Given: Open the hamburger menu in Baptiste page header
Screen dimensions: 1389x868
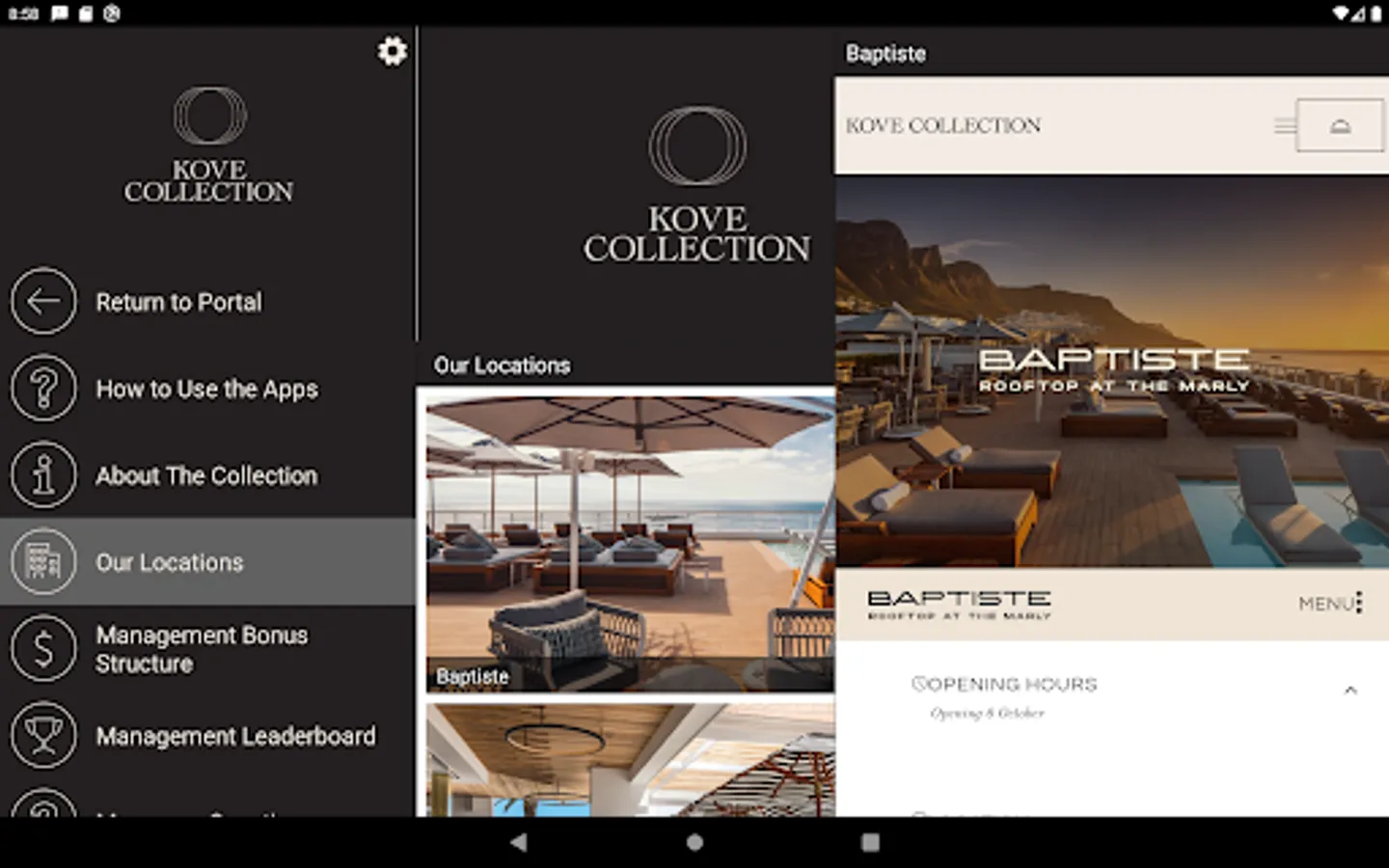Looking at the screenshot, I should (1284, 126).
